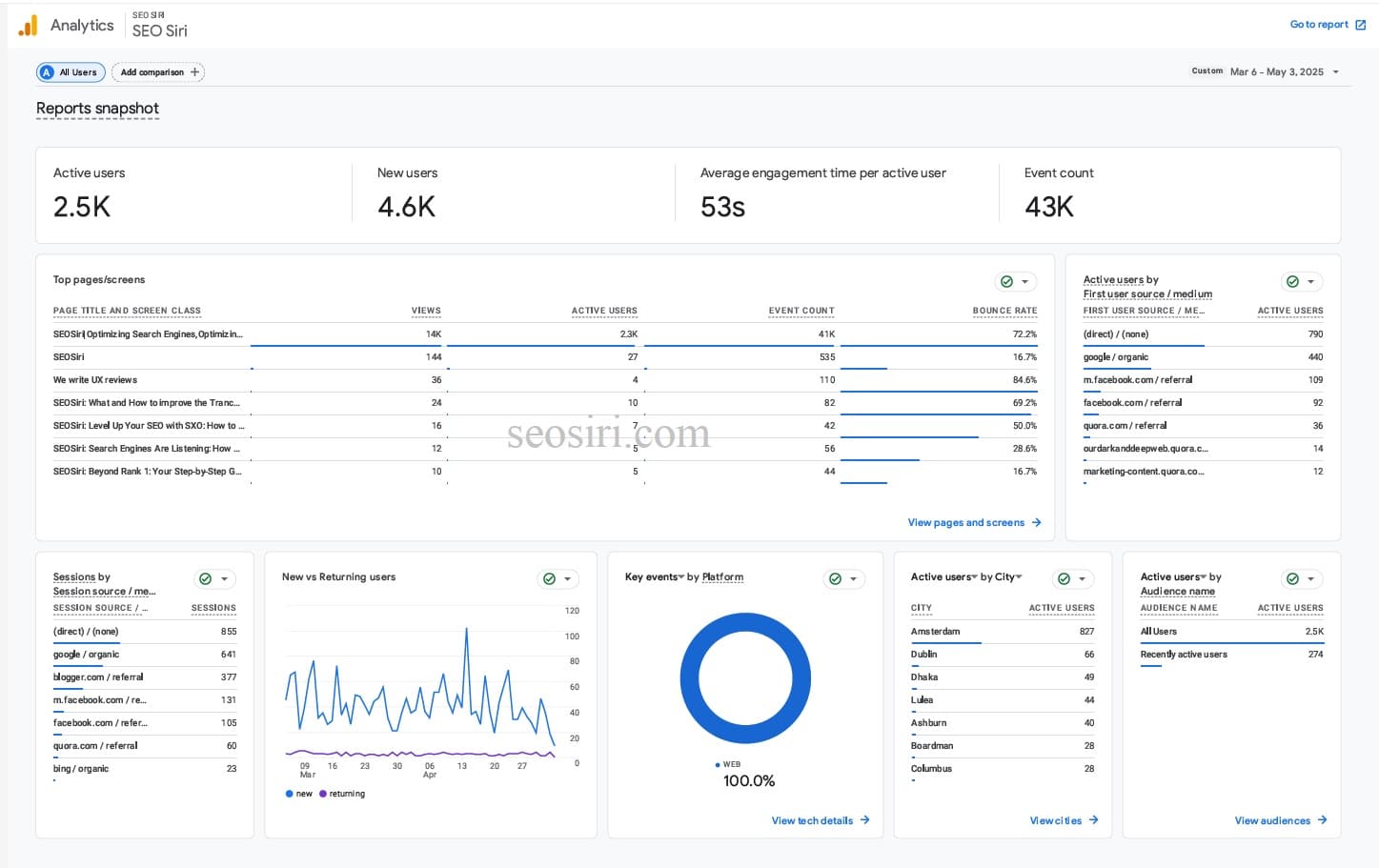Click the data quality icon on Audience name card
This screenshot has width=1379, height=868.
(x=1293, y=578)
